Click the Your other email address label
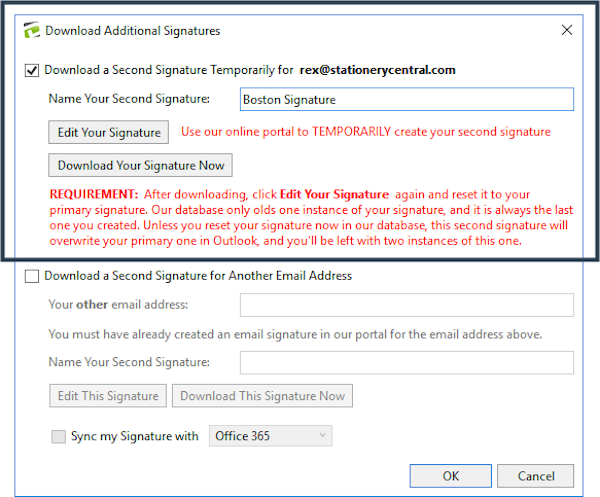600x497 pixels. pyautogui.click(x=118, y=305)
